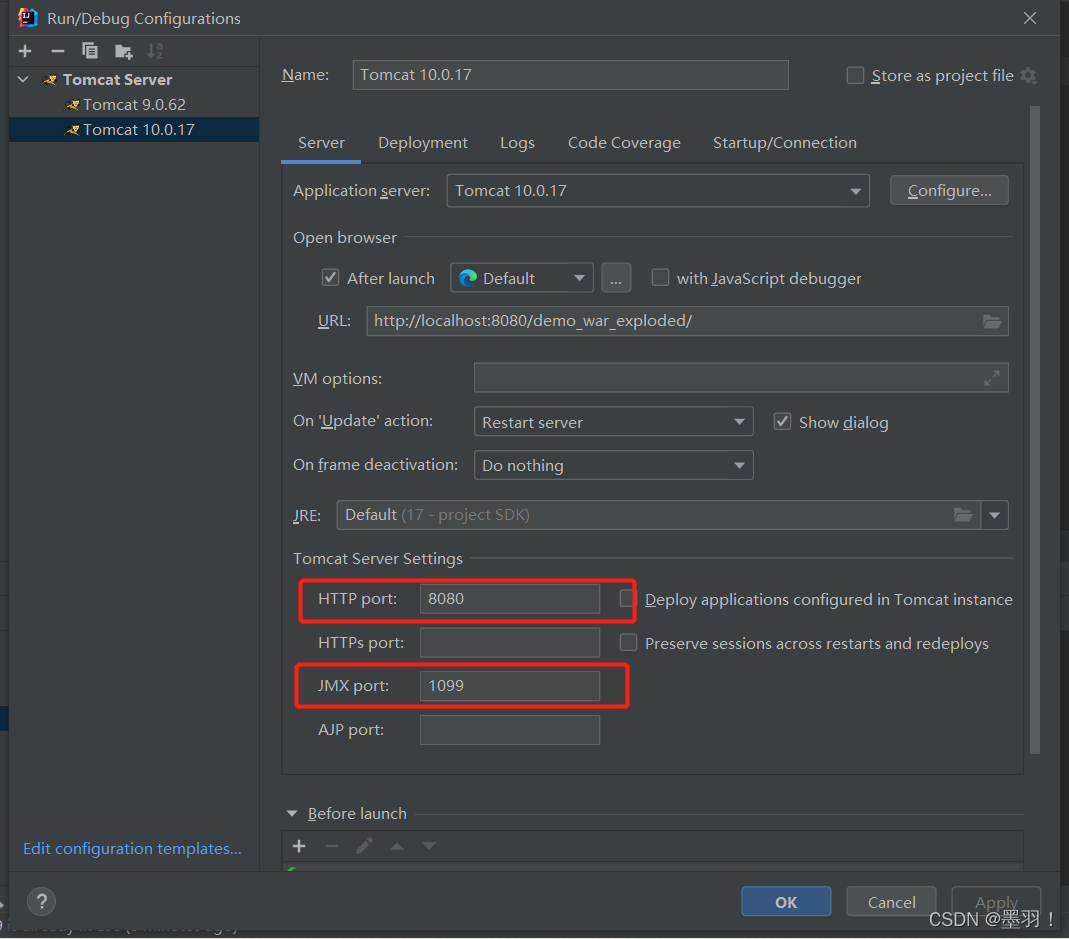The height and width of the screenshot is (939, 1069).
Task: Remove the Before launch task
Action: click(332, 846)
